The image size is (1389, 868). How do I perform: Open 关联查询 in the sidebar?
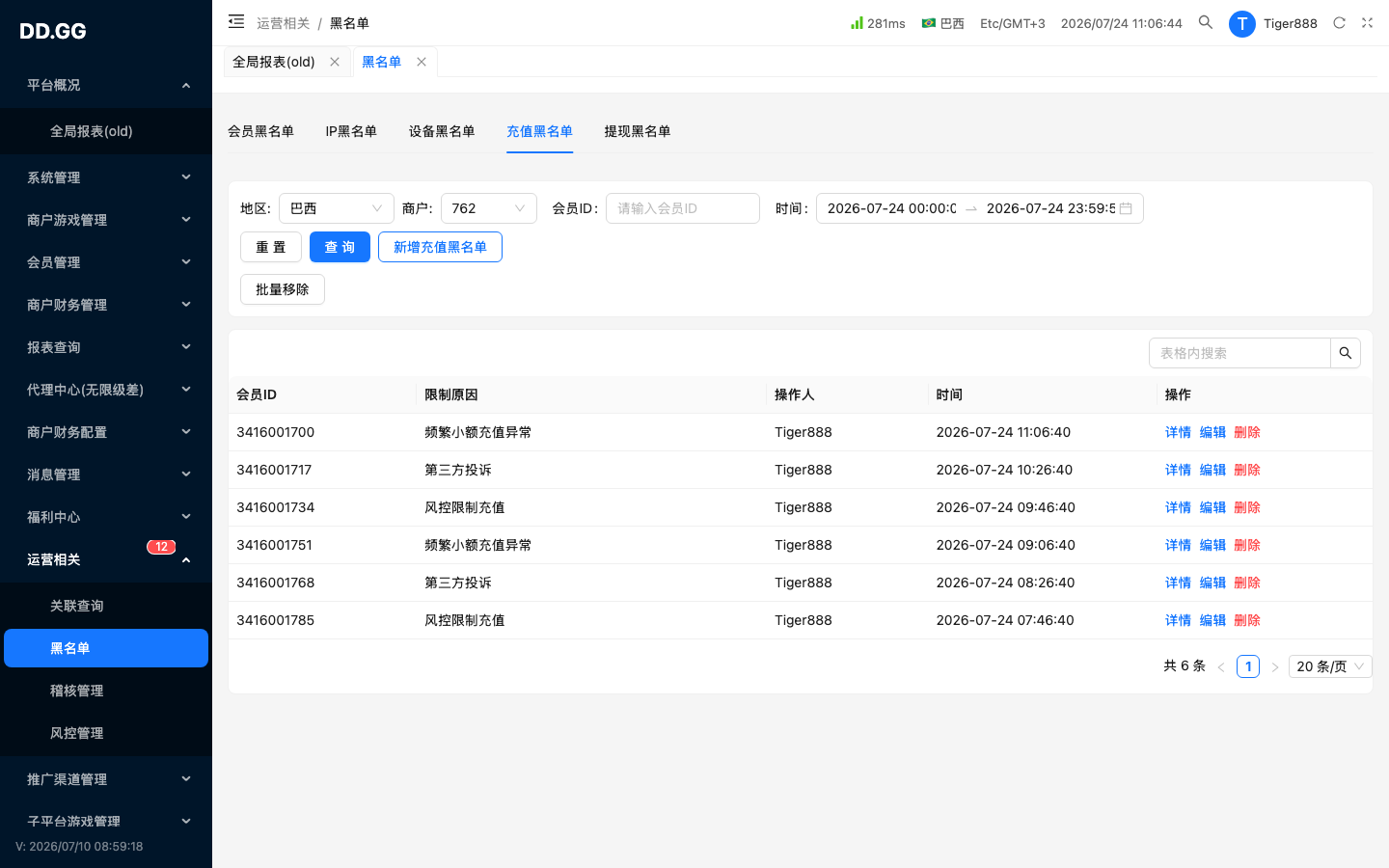(106, 606)
